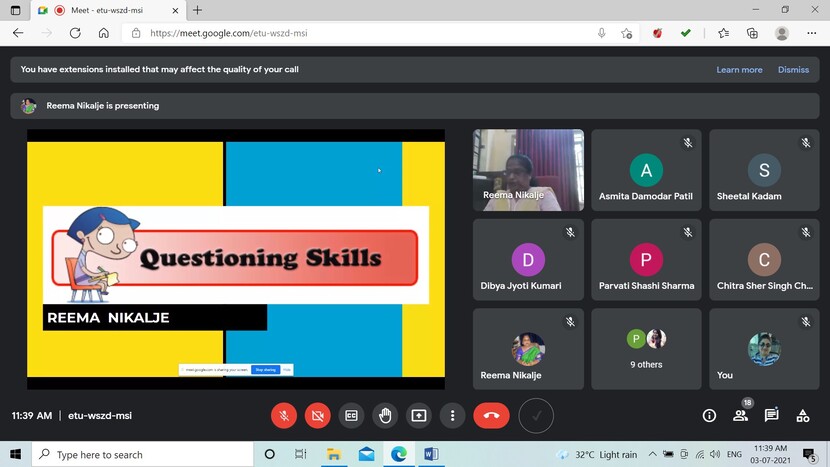Image resolution: width=830 pixels, height=467 pixels.
Task: Open the meeting details info icon
Action: click(709, 415)
